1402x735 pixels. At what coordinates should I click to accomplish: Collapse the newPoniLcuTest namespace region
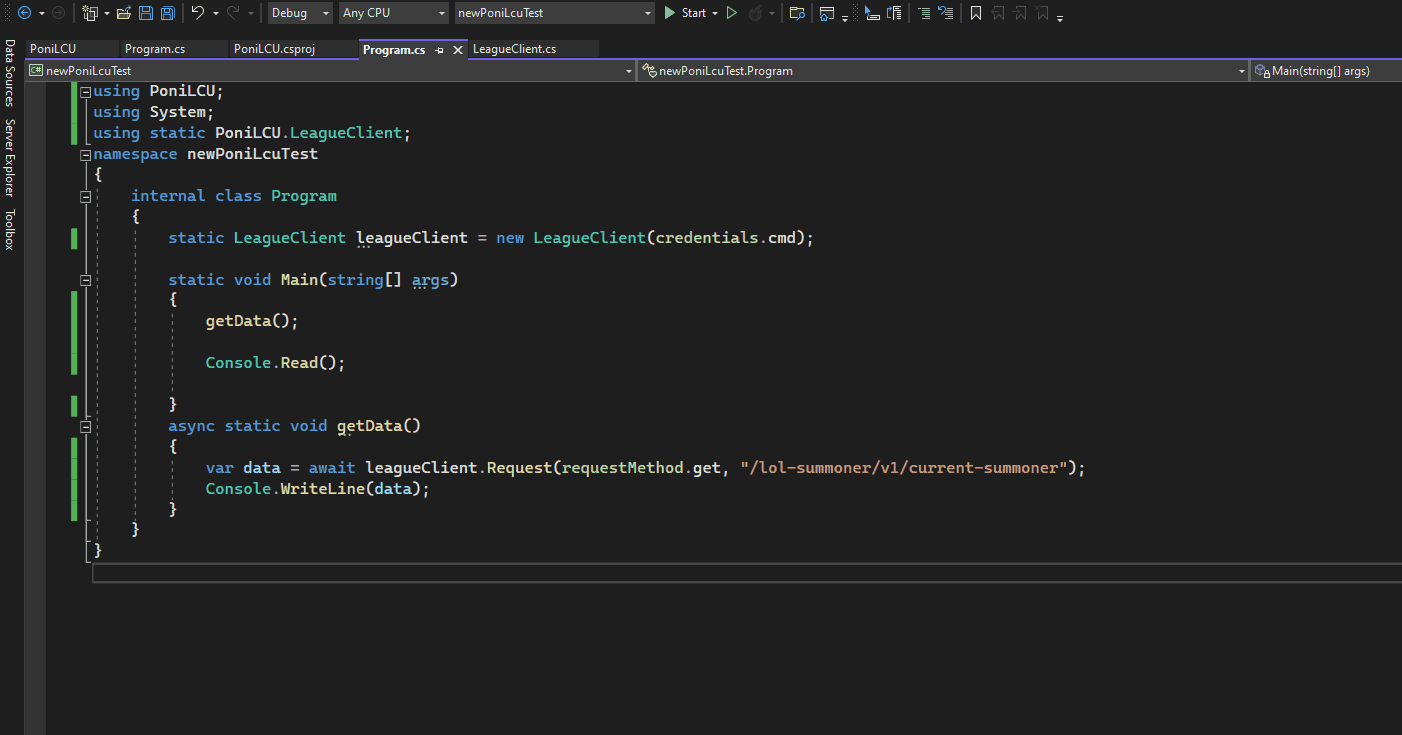click(85, 154)
